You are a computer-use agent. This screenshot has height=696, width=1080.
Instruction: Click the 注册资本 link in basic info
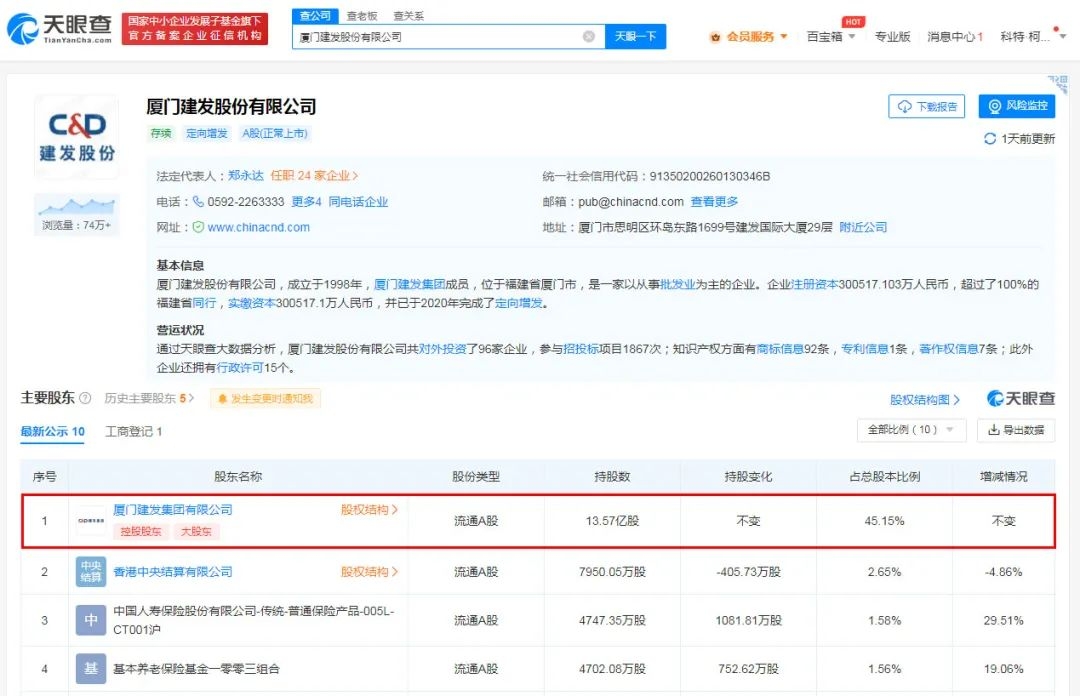click(x=814, y=284)
